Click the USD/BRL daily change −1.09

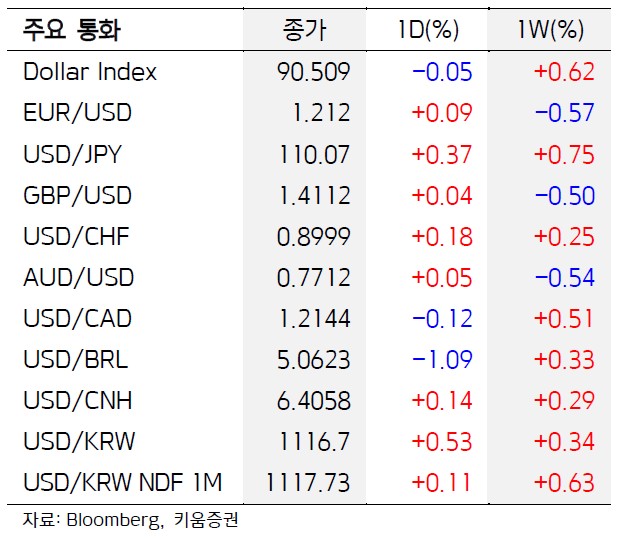tap(441, 360)
